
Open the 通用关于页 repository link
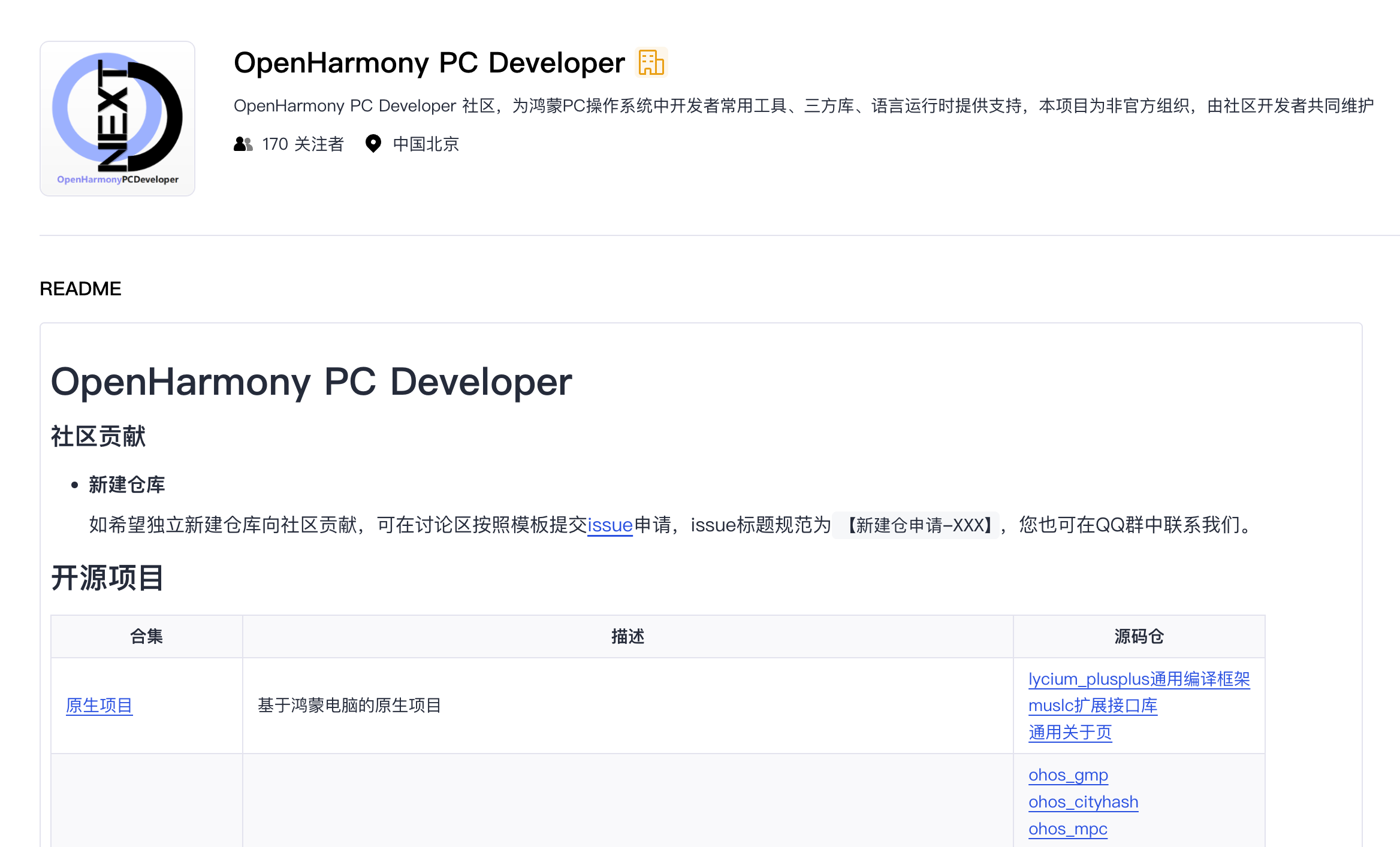[1070, 733]
